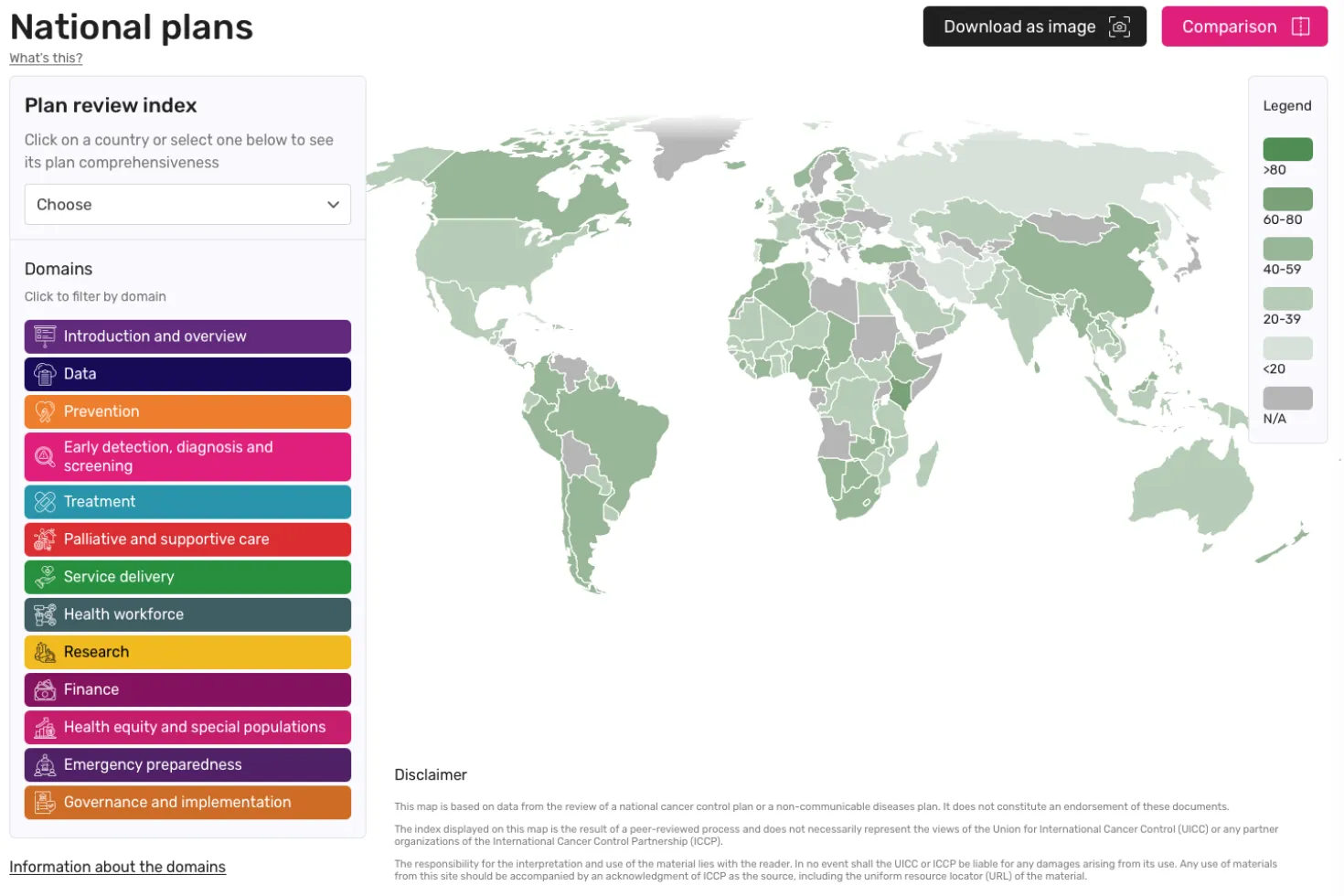Screen dimensions: 1344x896
Task: Select Kenya, the darkest green African country
Action: click(x=901, y=394)
